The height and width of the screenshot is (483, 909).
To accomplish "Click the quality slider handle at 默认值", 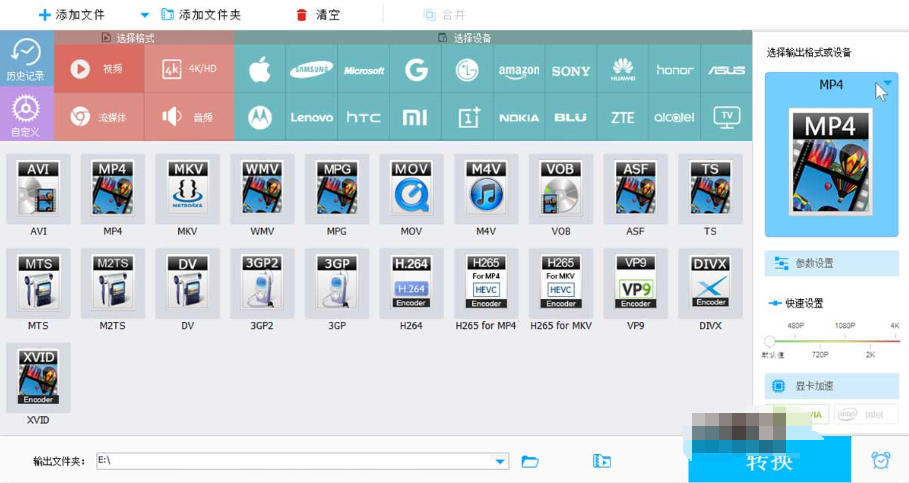I will 770,341.
